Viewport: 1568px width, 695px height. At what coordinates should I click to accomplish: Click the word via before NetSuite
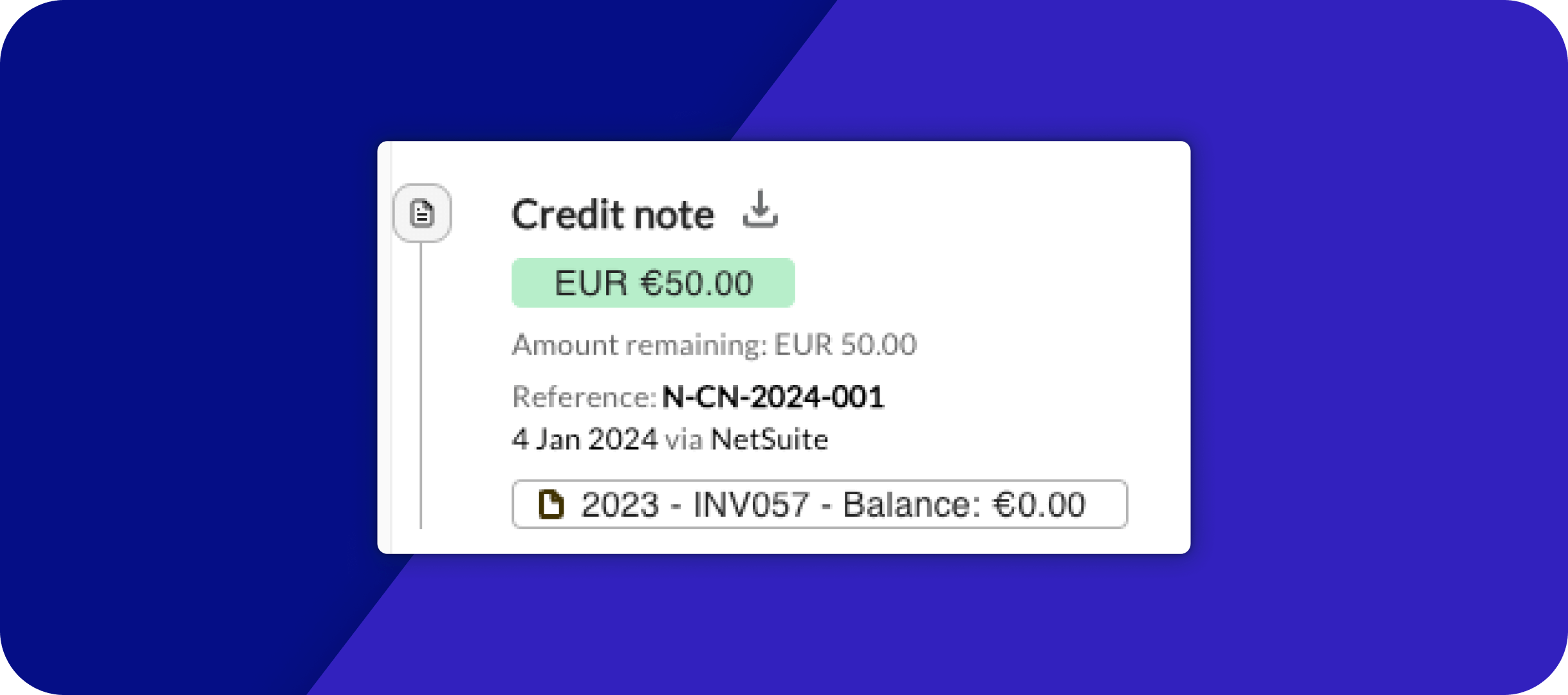point(683,440)
